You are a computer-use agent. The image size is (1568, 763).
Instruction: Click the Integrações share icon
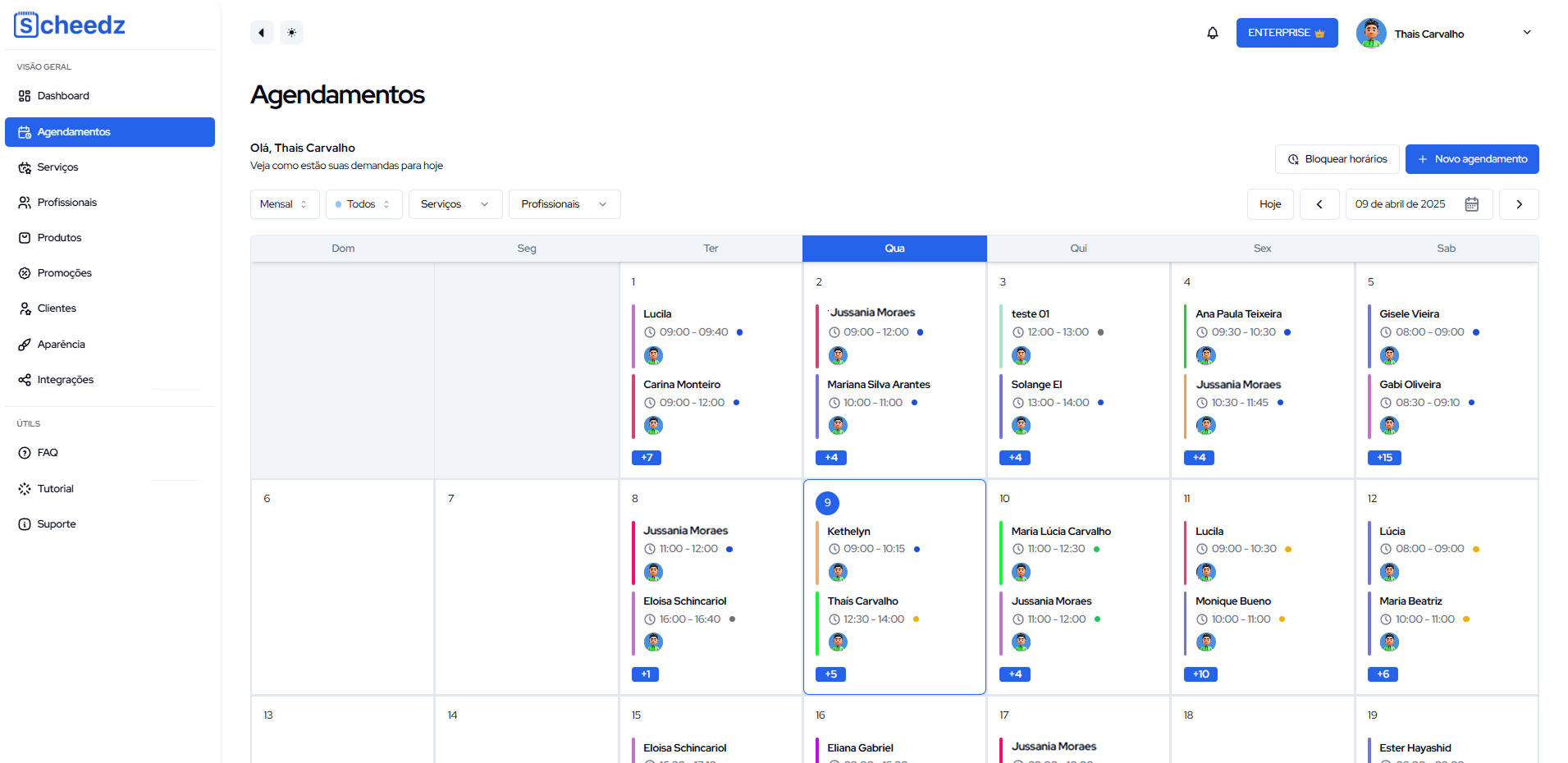[x=25, y=380]
